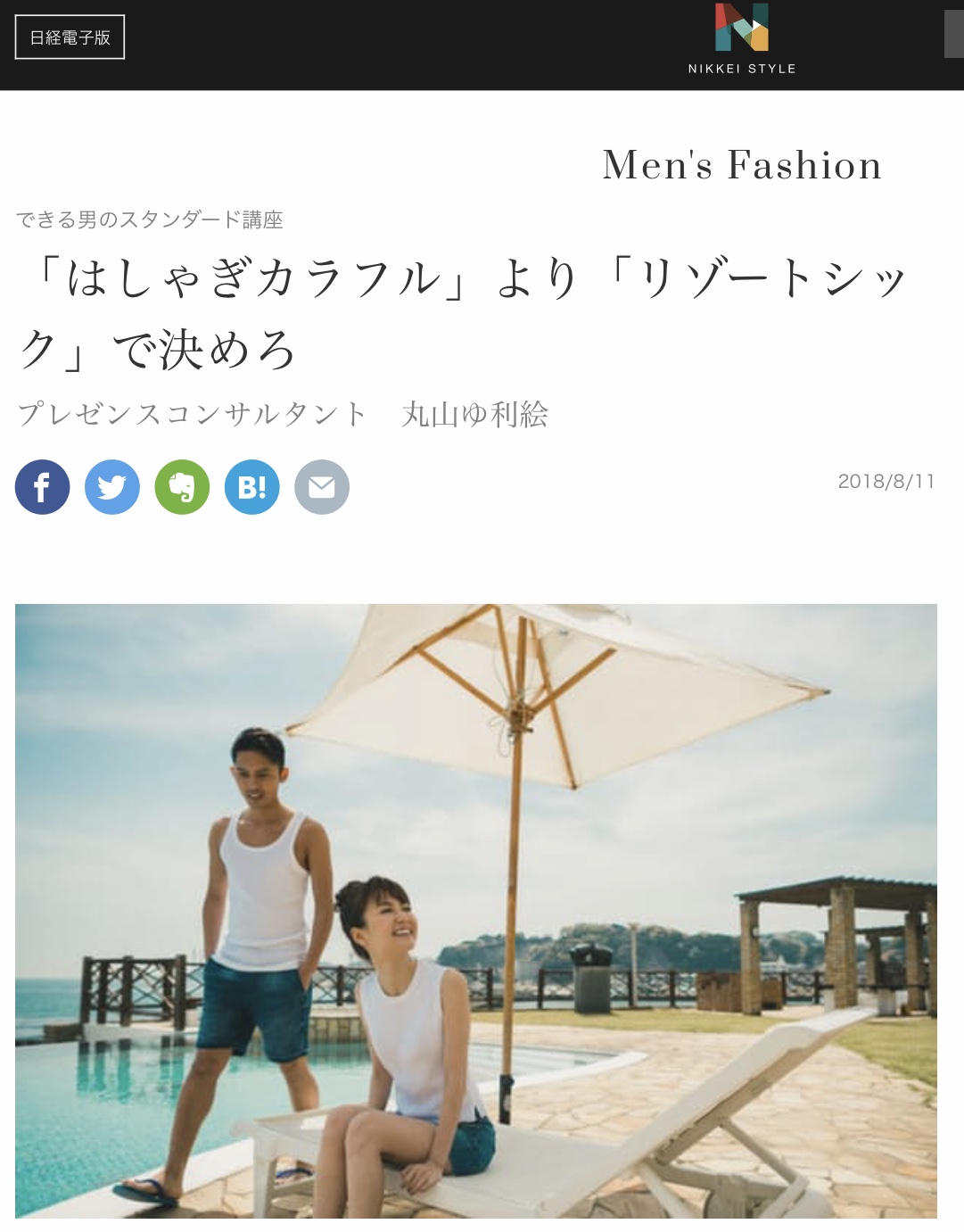
Task: Open the gray menu tab at header edge
Action: pos(954,34)
